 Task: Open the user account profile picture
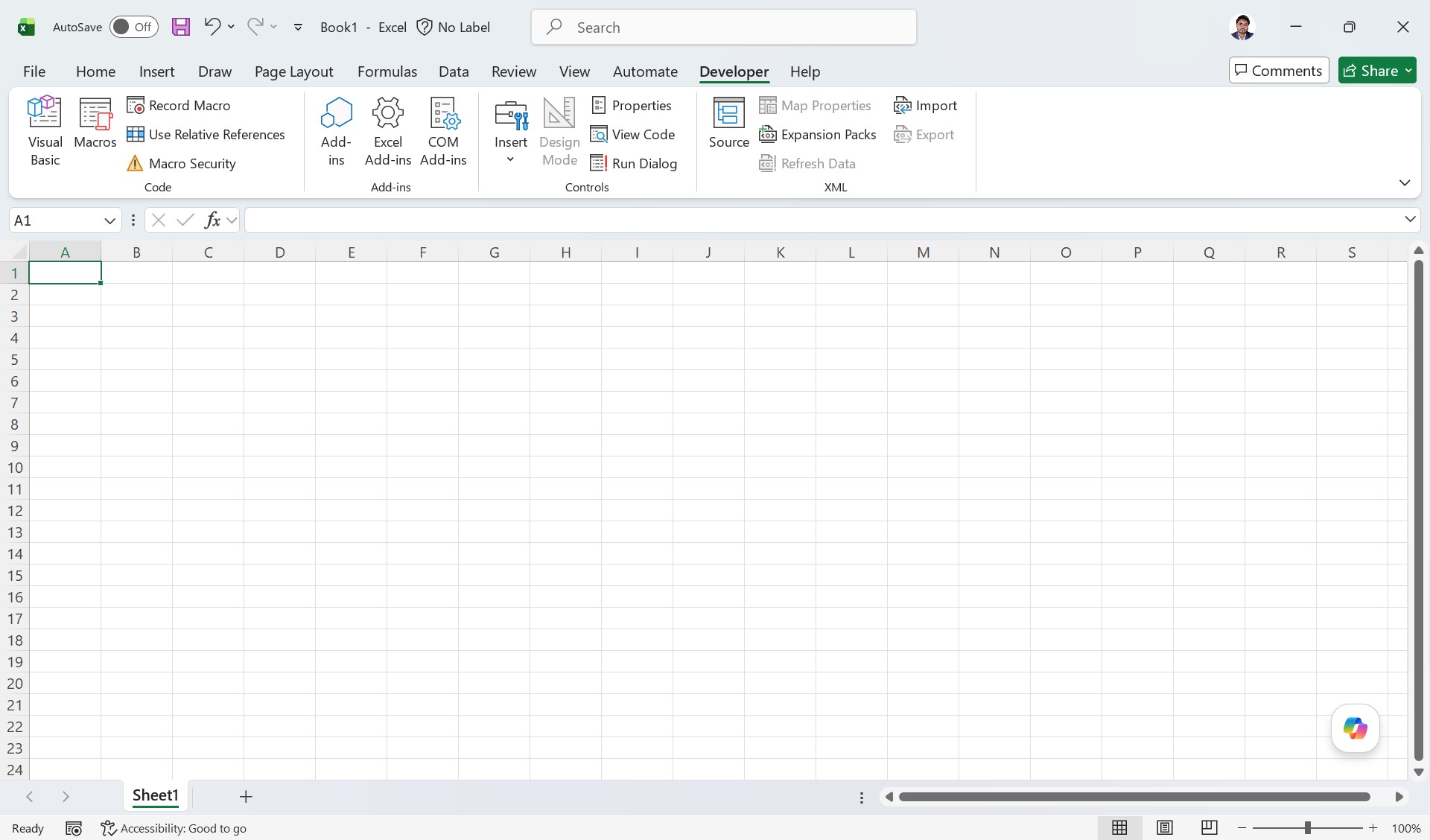[1242, 27]
